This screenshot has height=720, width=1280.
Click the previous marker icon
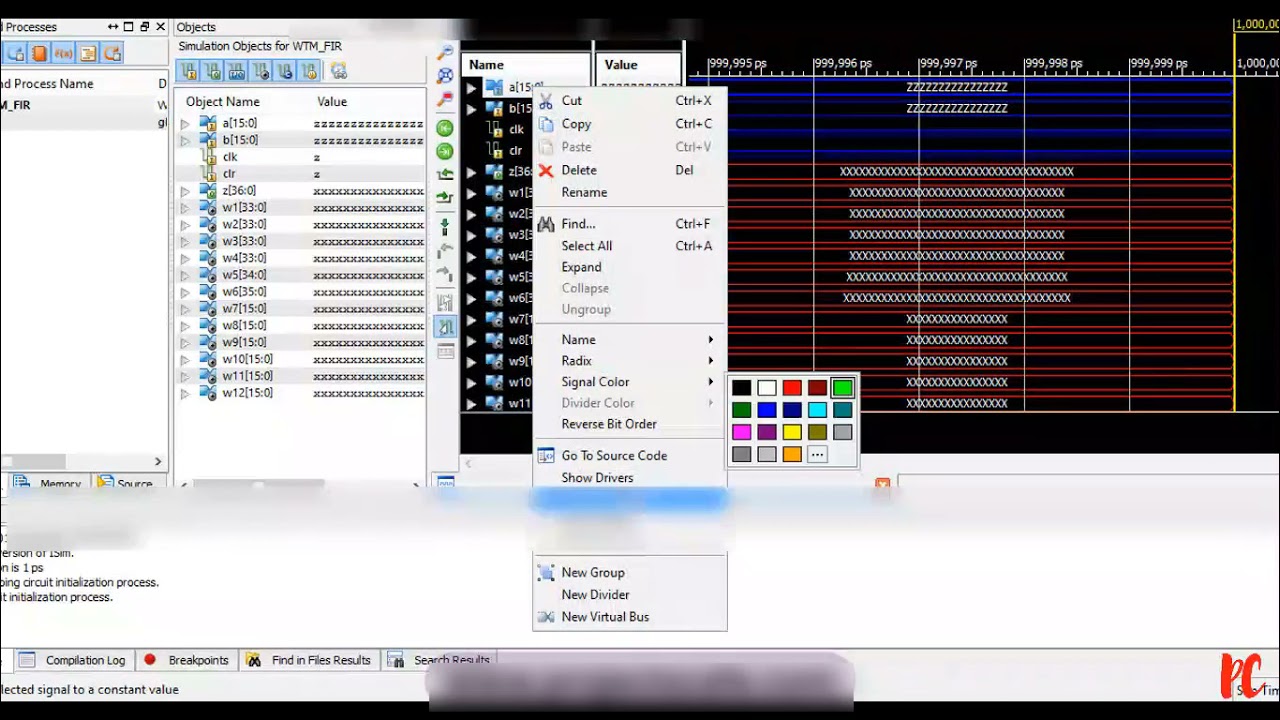pyautogui.click(x=445, y=250)
